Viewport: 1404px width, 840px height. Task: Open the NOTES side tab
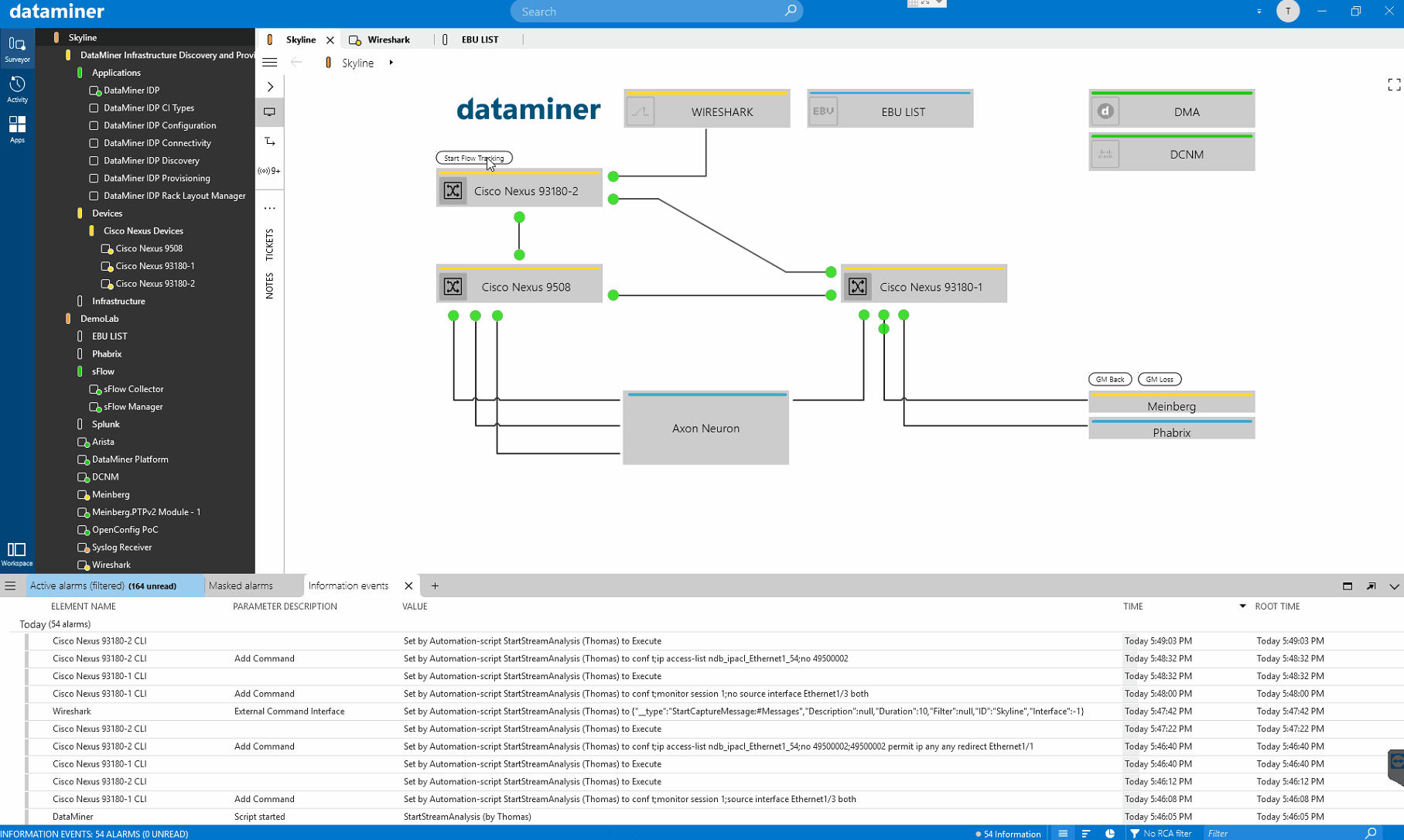(269, 285)
